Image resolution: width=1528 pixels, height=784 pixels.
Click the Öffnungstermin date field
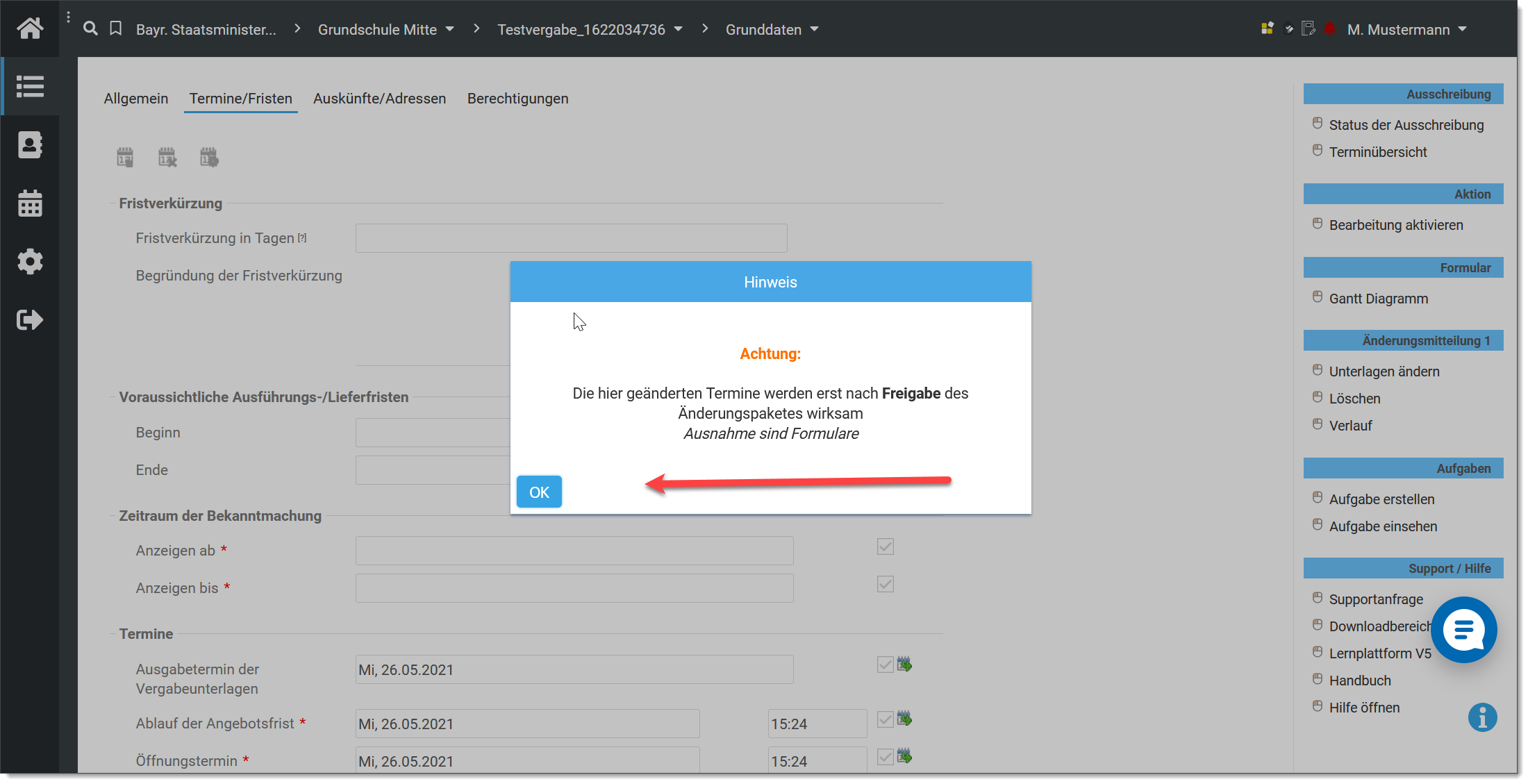click(528, 760)
